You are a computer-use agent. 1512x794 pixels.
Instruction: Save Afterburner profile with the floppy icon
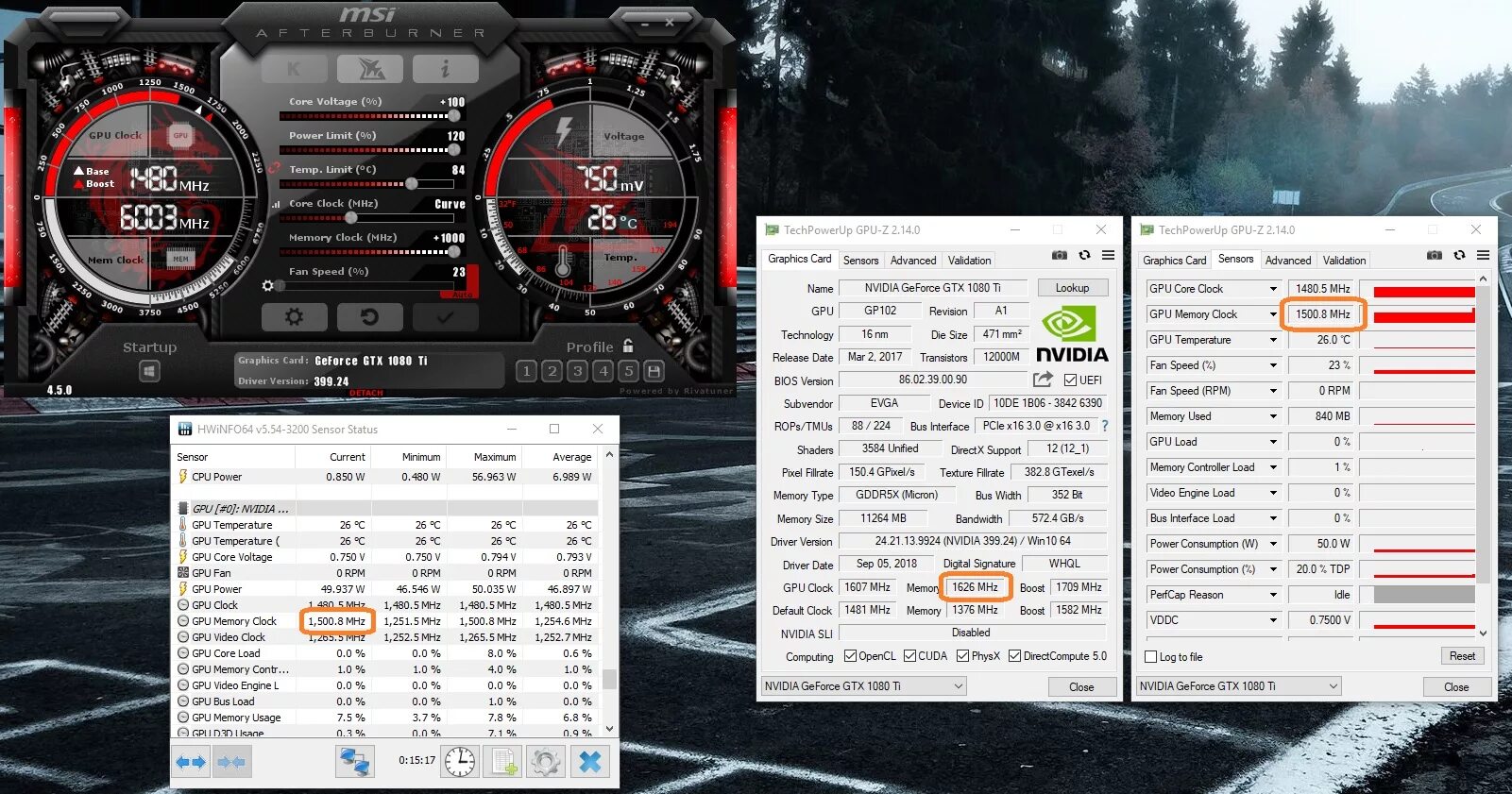tap(654, 371)
